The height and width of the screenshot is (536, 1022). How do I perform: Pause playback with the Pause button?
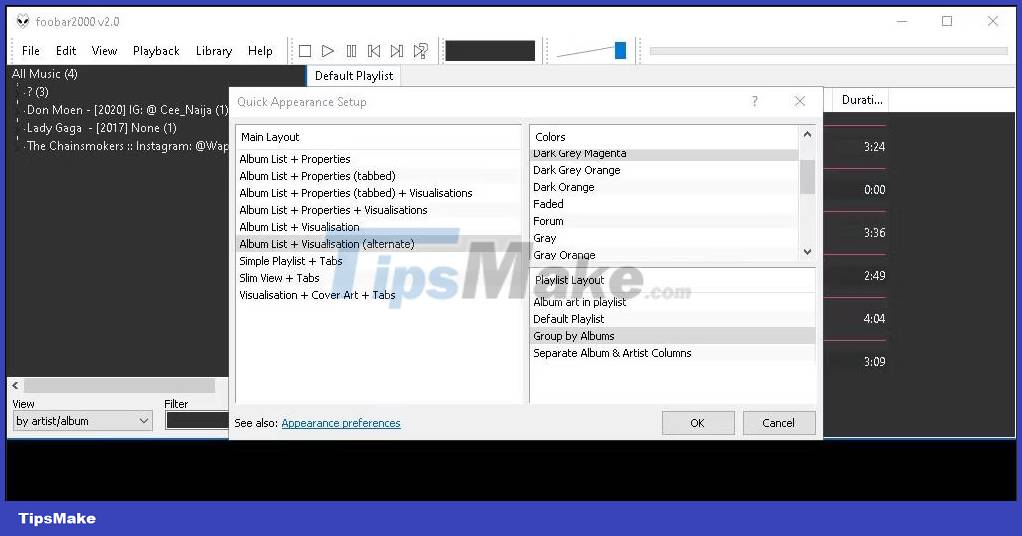pyautogui.click(x=351, y=51)
